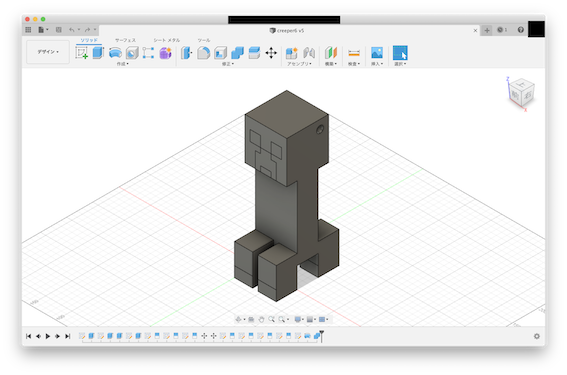This screenshot has width=567, height=375.
Task: Switch to the ツール tab
Action: tap(204, 40)
